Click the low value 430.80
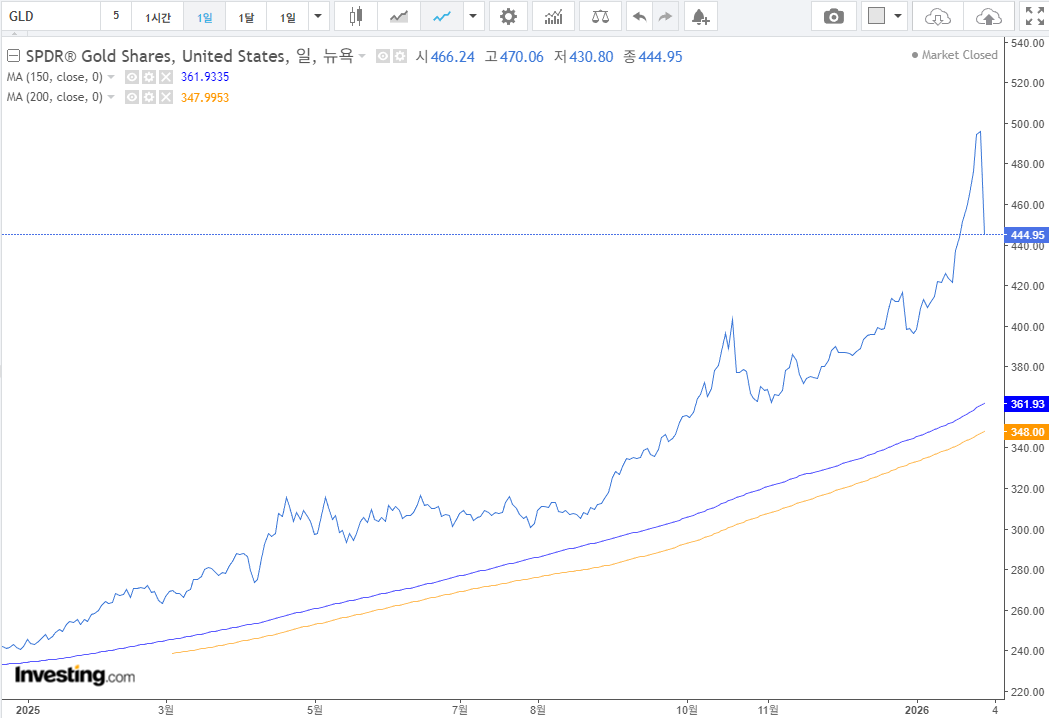 click(x=591, y=57)
